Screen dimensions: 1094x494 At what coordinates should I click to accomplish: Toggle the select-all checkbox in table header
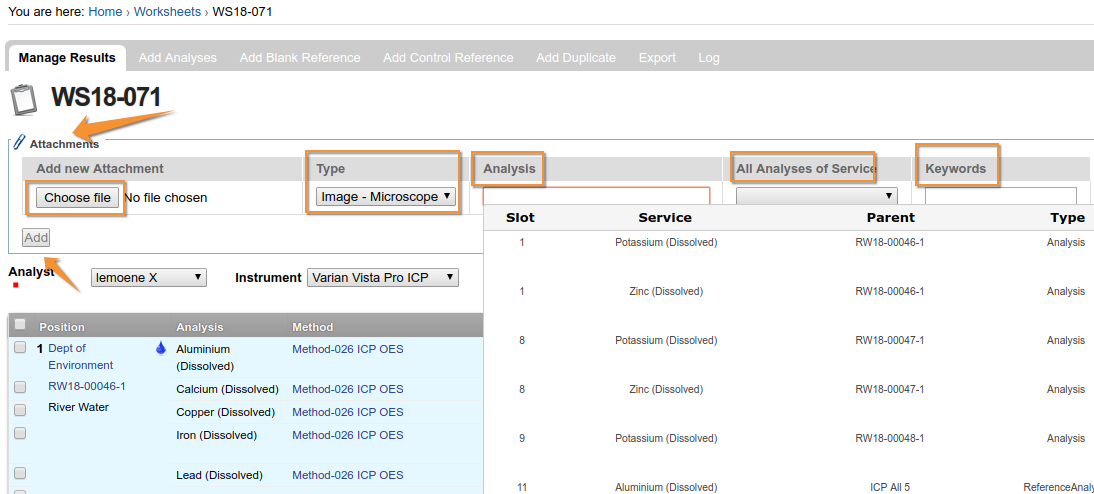pos(20,325)
